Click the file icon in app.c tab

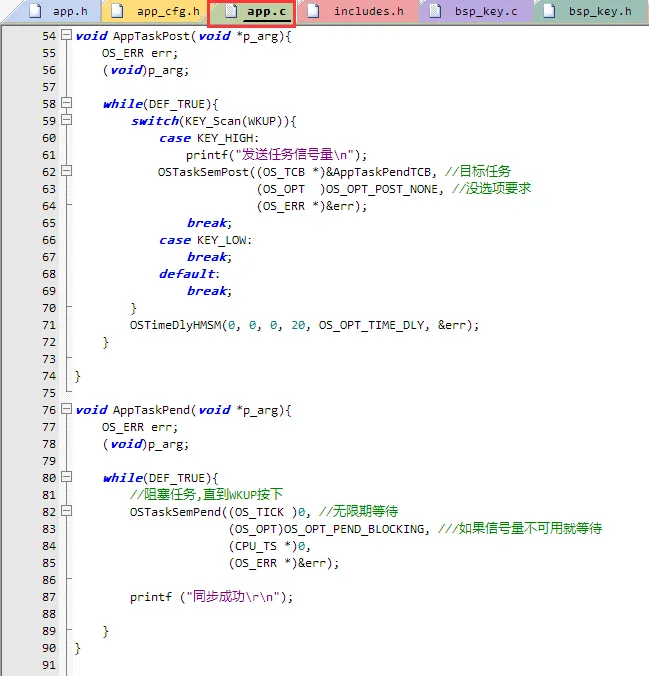pos(229,12)
